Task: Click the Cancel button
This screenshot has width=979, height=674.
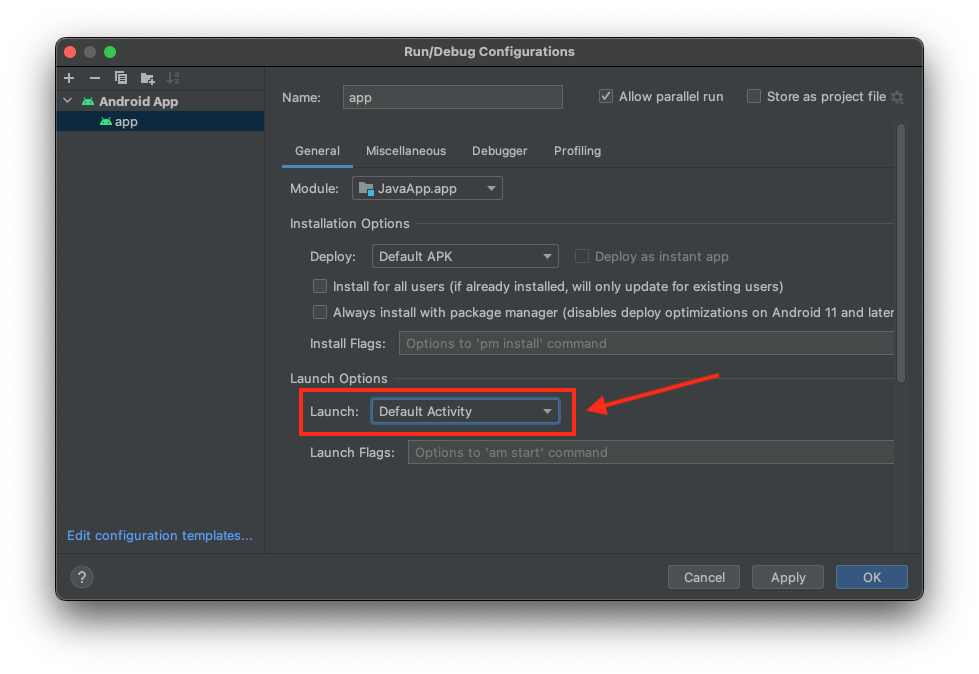Action: click(704, 577)
